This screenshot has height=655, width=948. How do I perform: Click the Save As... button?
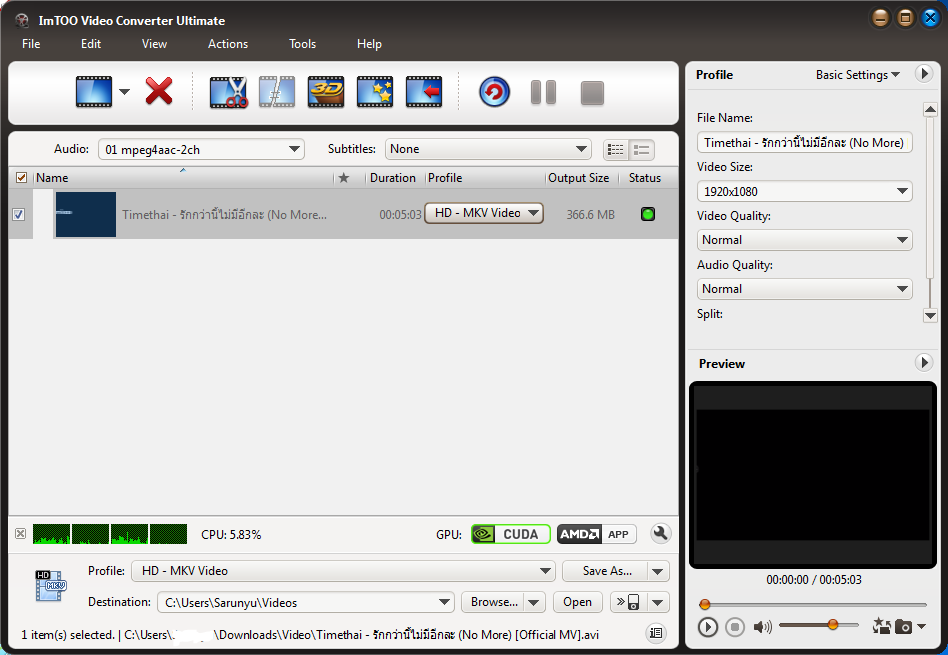[x=605, y=571]
